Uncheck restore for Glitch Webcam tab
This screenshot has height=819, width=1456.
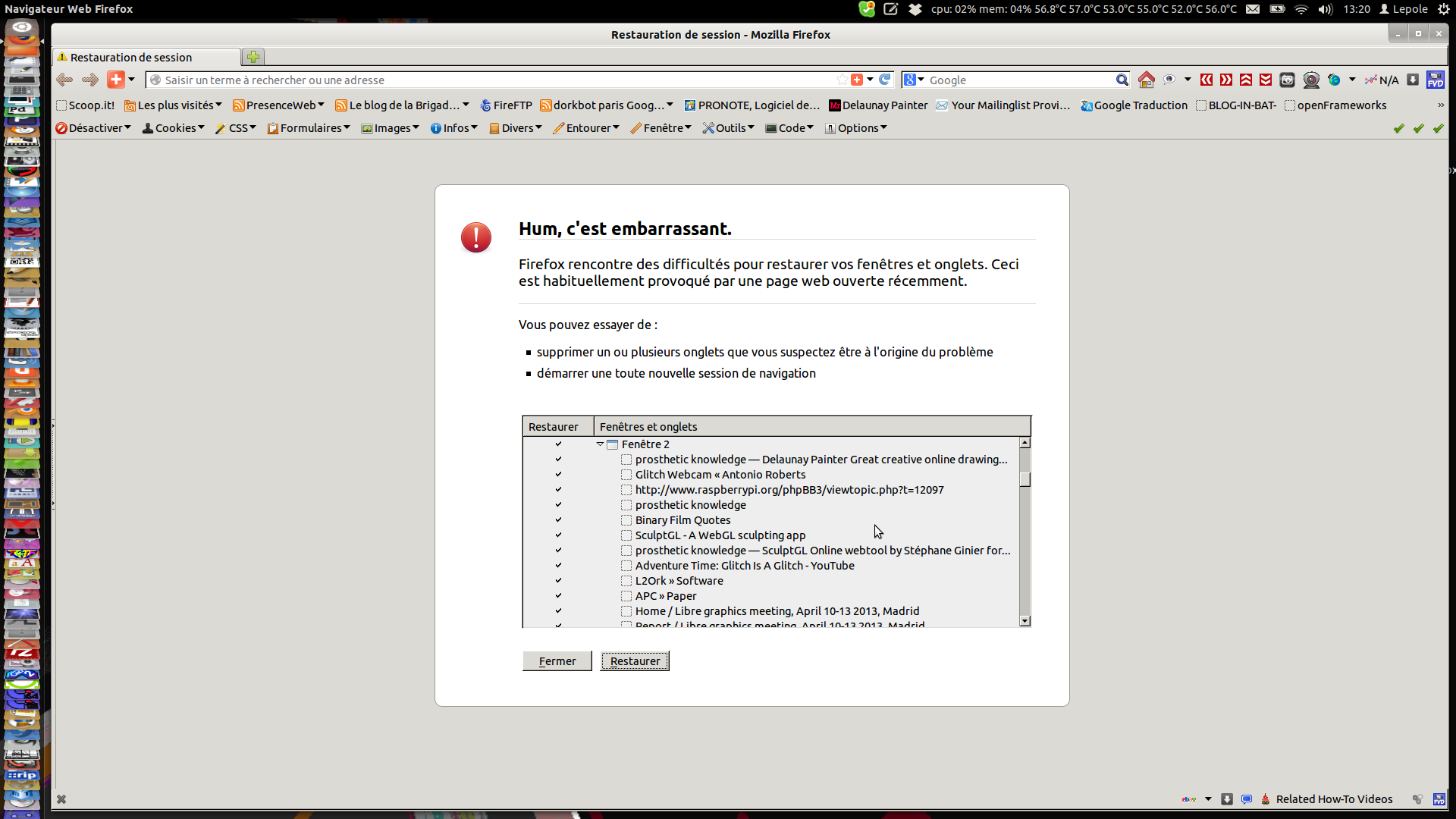tap(558, 475)
